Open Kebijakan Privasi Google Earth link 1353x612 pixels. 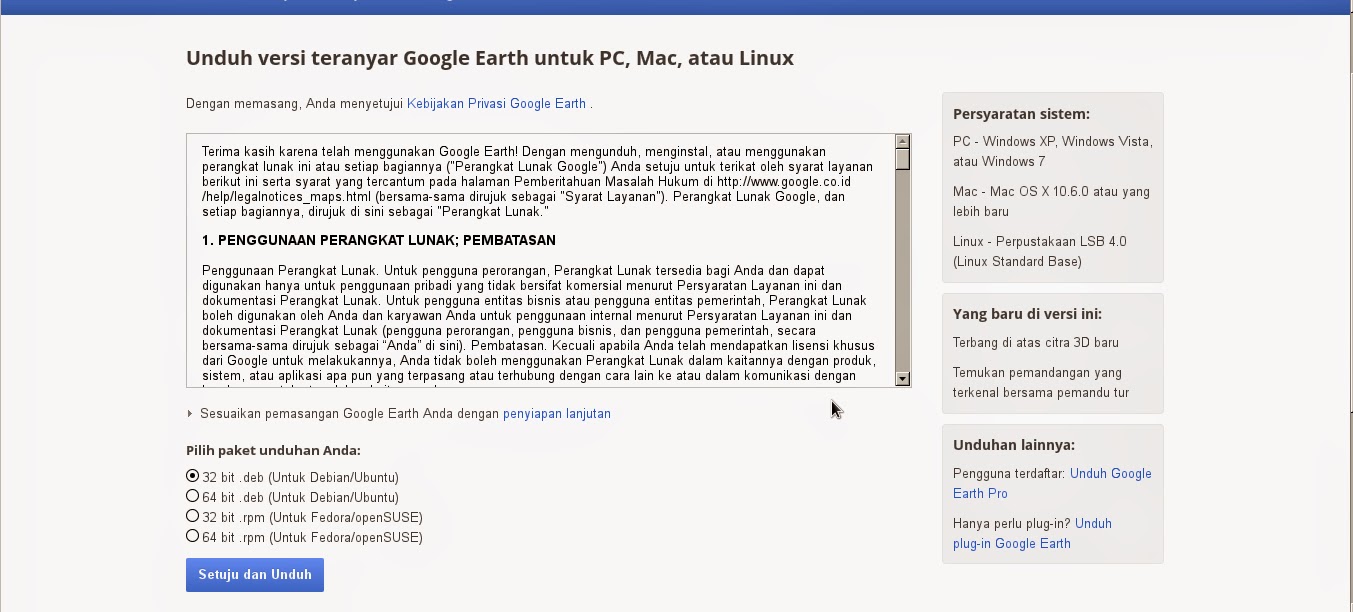(496, 104)
